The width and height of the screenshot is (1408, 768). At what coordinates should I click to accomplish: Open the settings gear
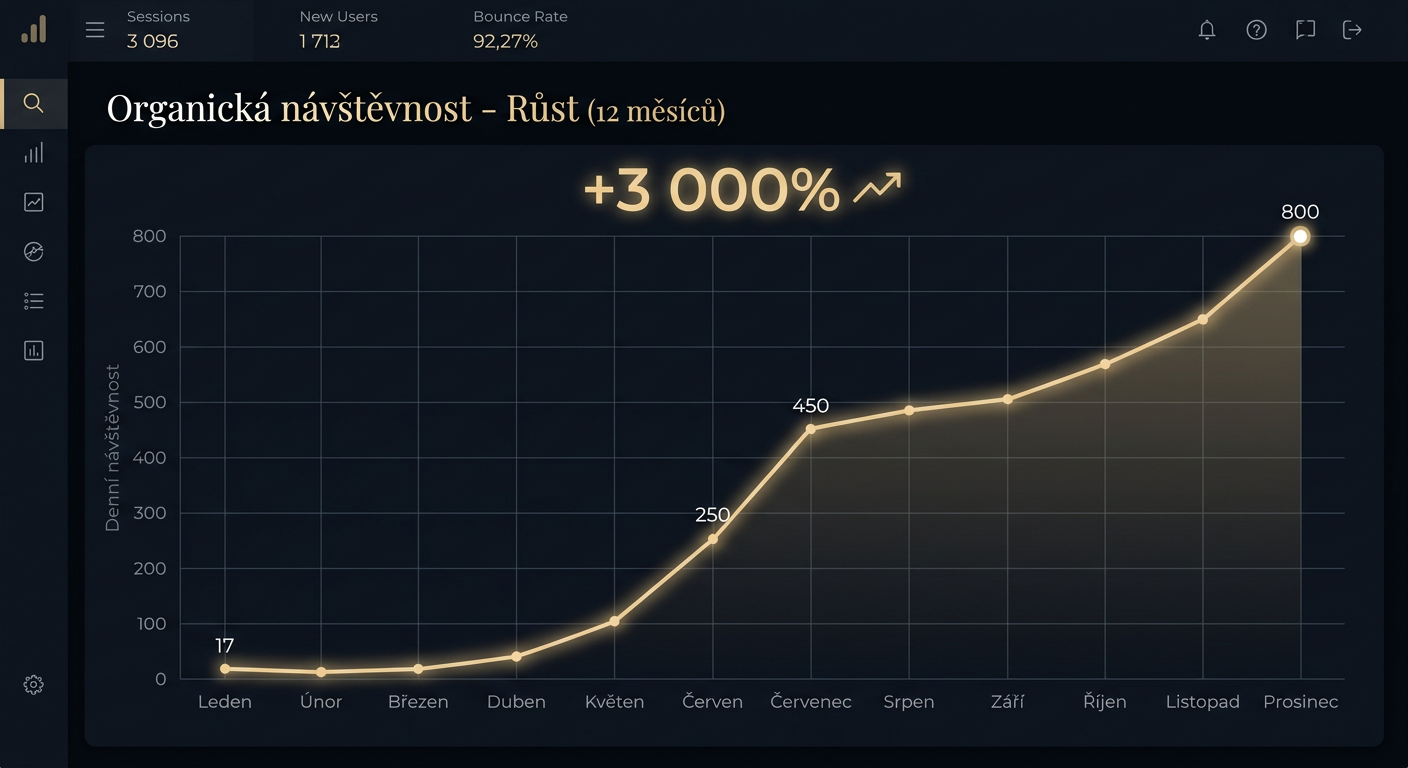[33, 684]
